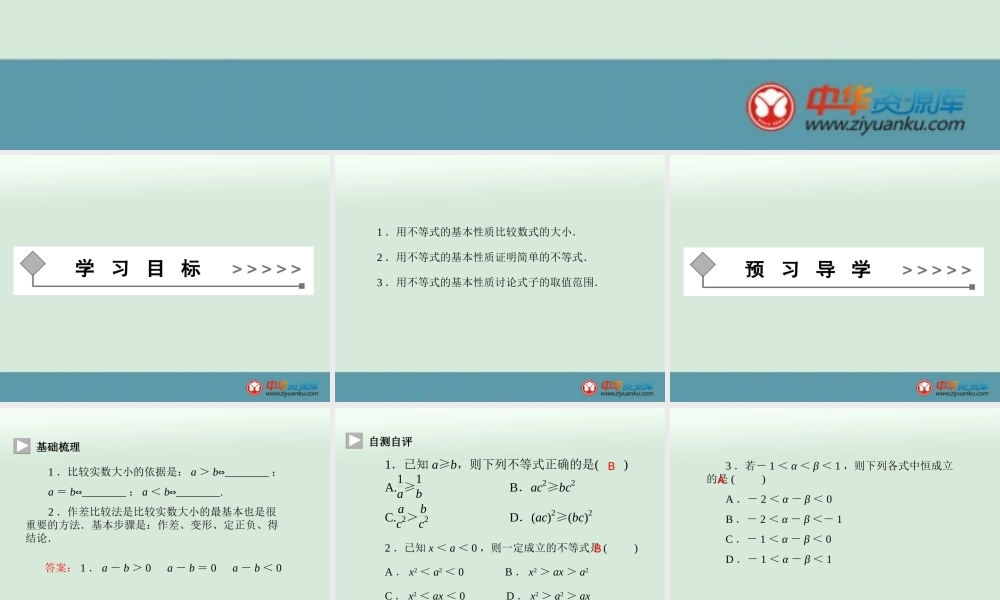
Task: Click the diamond icon beside 学习目标
Action: 33,263
